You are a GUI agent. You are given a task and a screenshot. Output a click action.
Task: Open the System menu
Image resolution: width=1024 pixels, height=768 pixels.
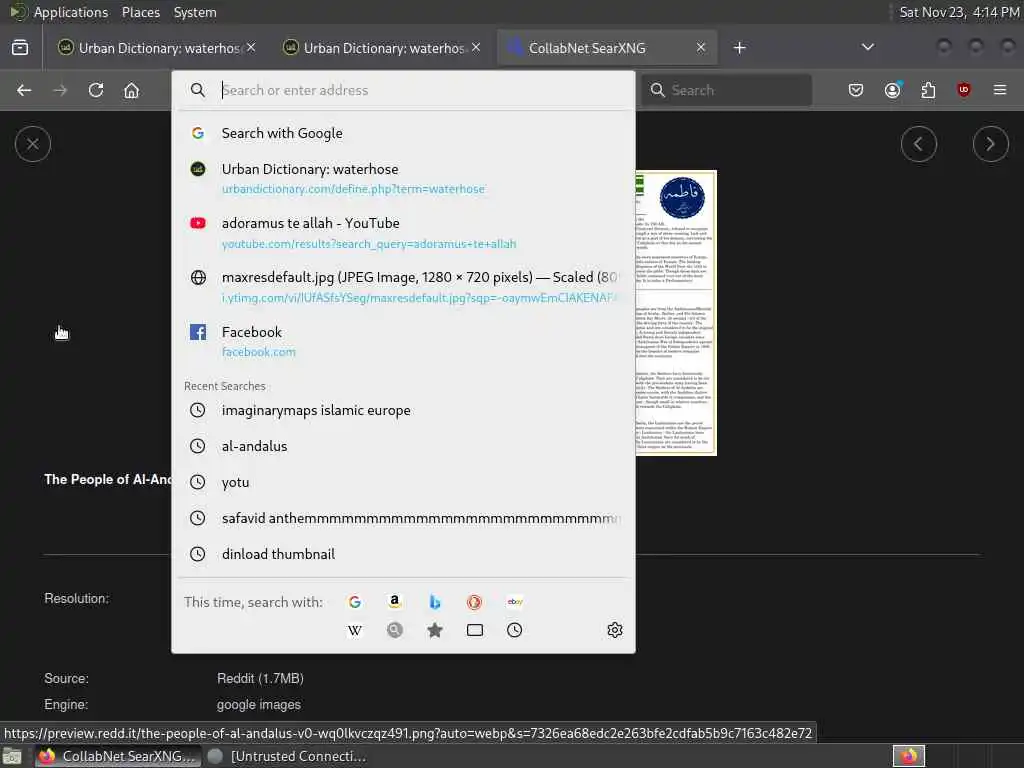pos(195,12)
